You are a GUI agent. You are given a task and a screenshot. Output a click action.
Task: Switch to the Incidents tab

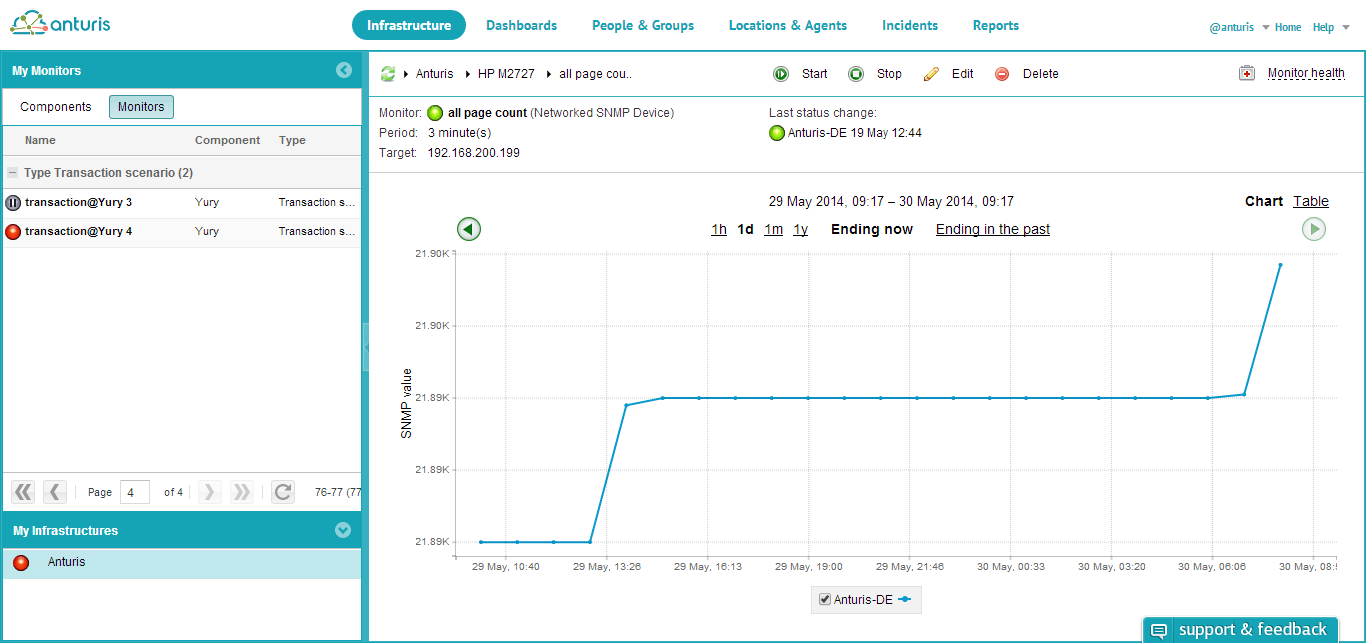point(909,25)
